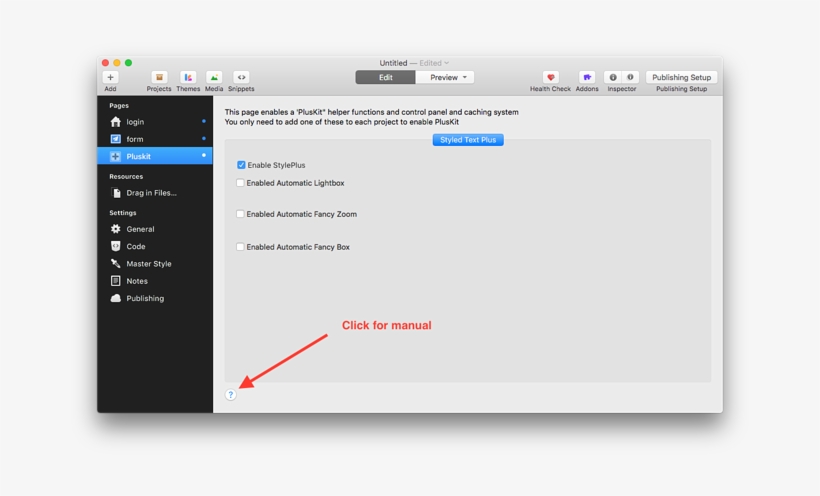Click the right Inspector info icon
Image resolution: width=820 pixels, height=496 pixels.
[630, 77]
